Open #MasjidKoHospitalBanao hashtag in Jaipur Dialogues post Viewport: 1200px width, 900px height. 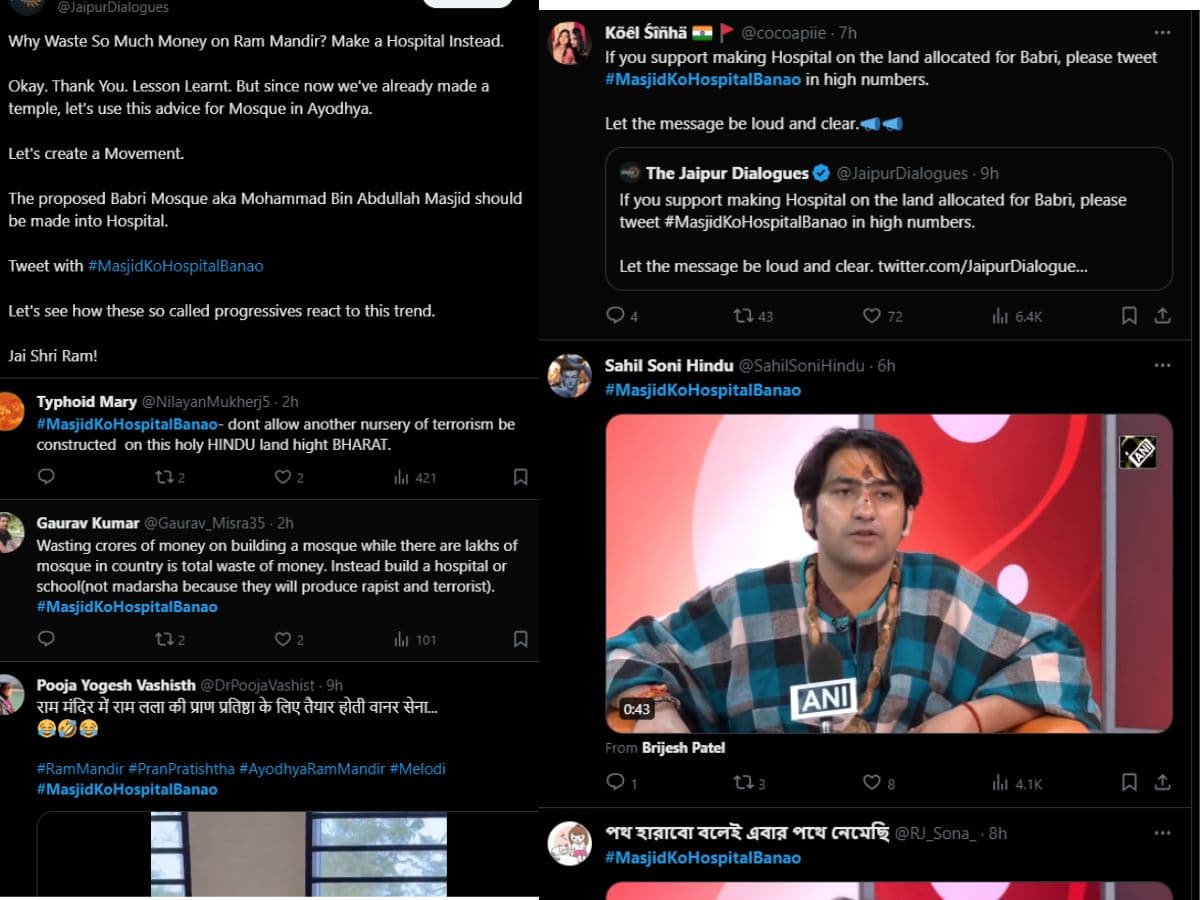pyautogui.click(x=176, y=266)
